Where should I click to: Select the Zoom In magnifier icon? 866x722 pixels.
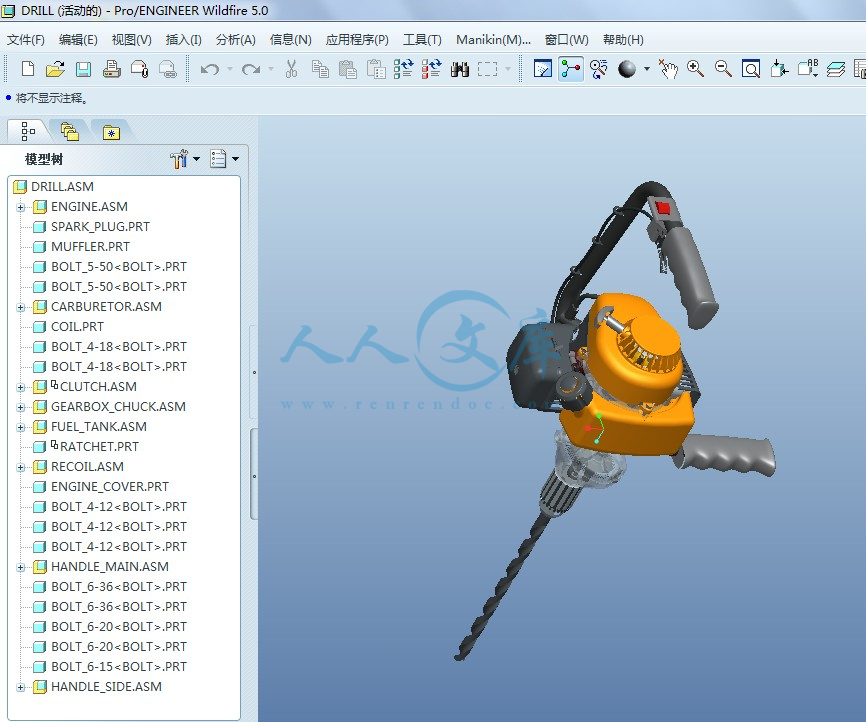[x=696, y=69]
